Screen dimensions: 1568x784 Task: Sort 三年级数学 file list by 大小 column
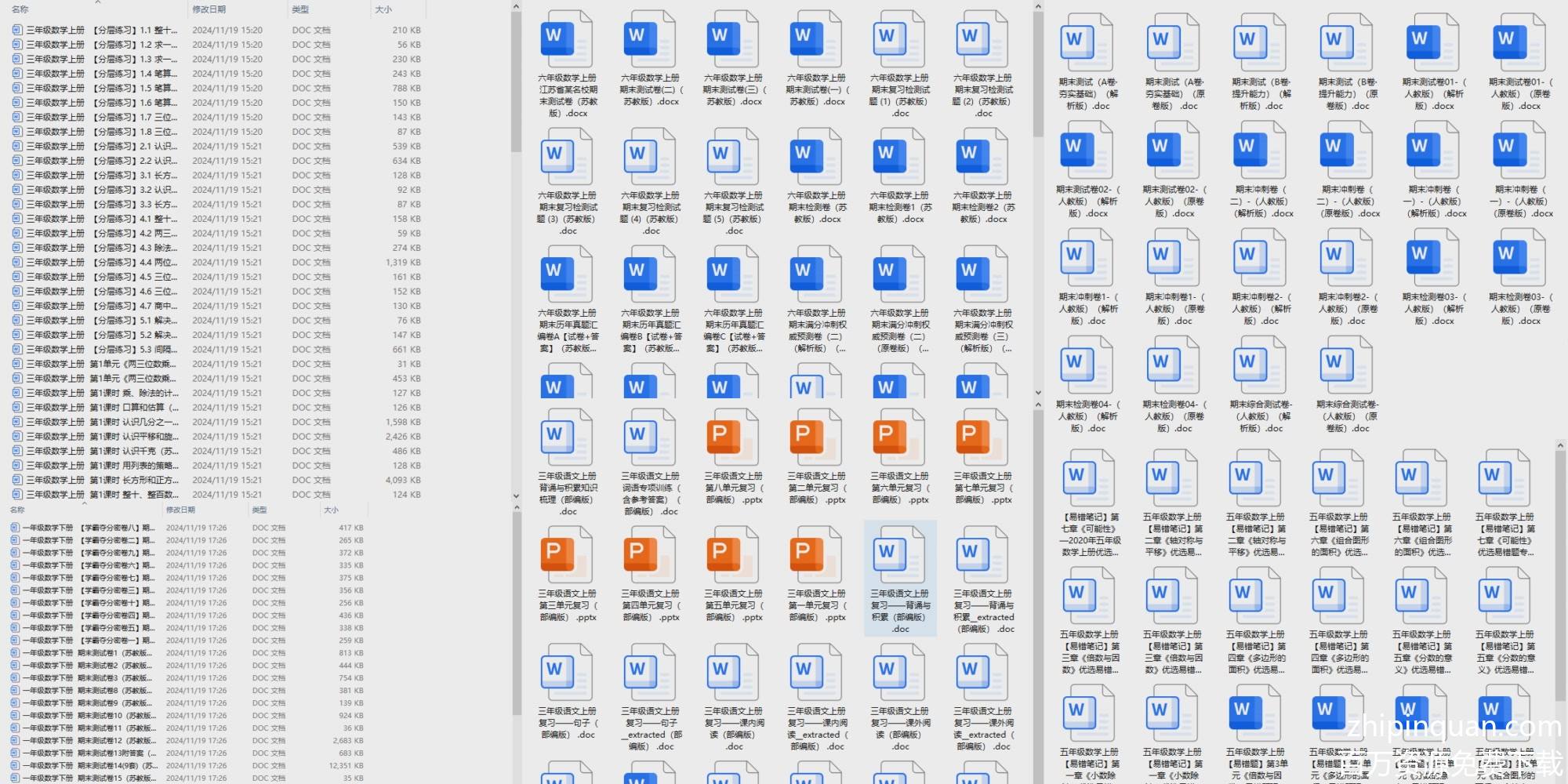tap(383, 9)
